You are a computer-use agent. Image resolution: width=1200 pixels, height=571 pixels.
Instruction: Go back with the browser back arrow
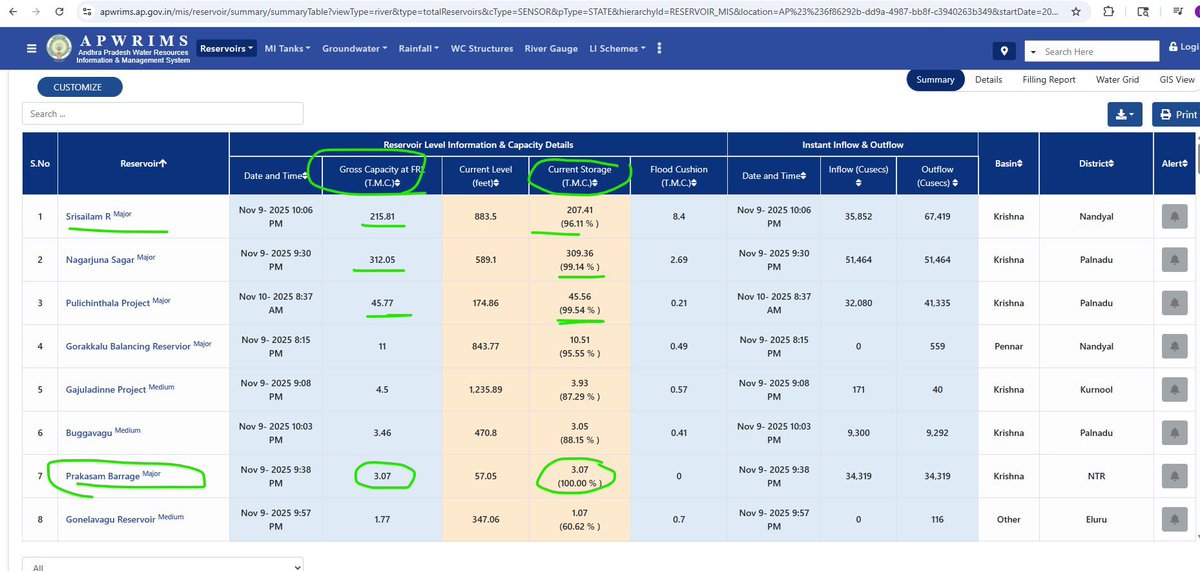(x=11, y=11)
